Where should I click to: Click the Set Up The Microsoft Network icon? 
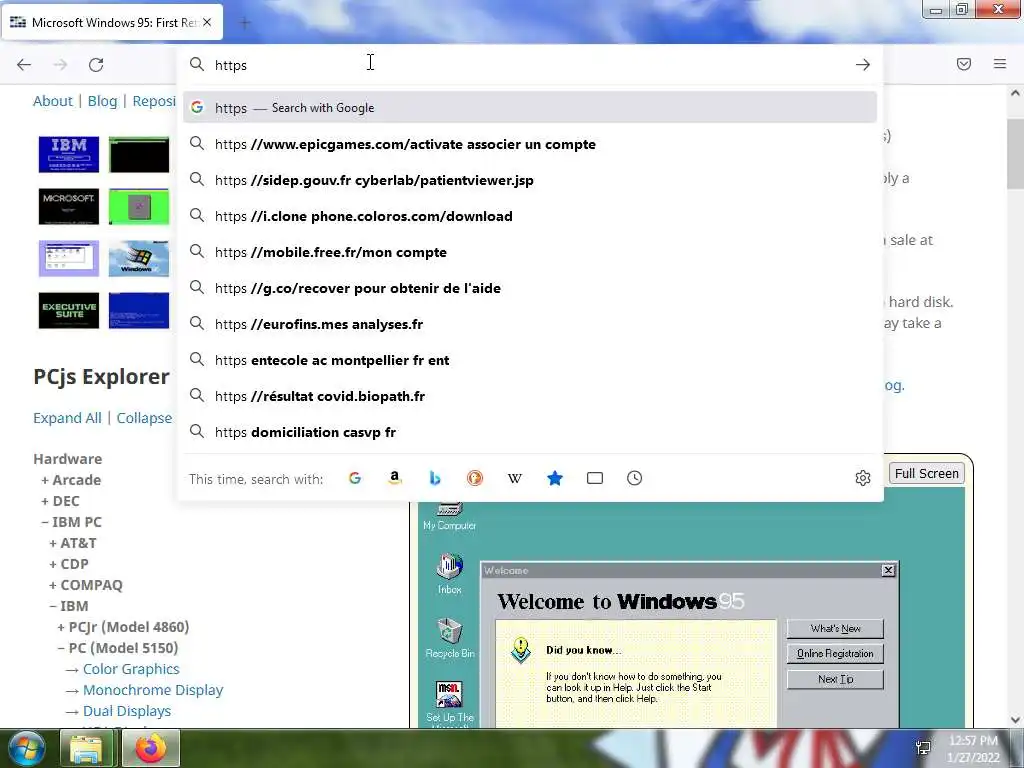[449, 703]
